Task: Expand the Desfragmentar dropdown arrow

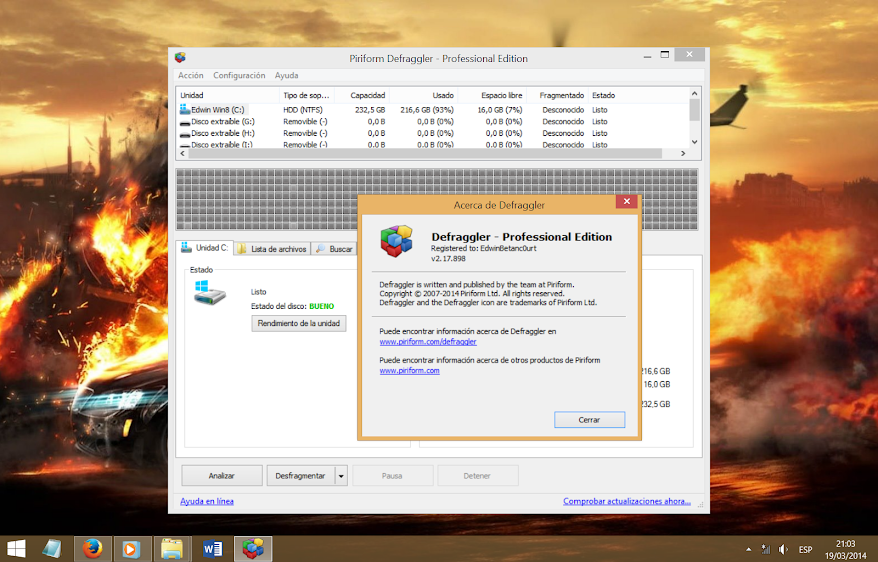Action: [x=341, y=476]
